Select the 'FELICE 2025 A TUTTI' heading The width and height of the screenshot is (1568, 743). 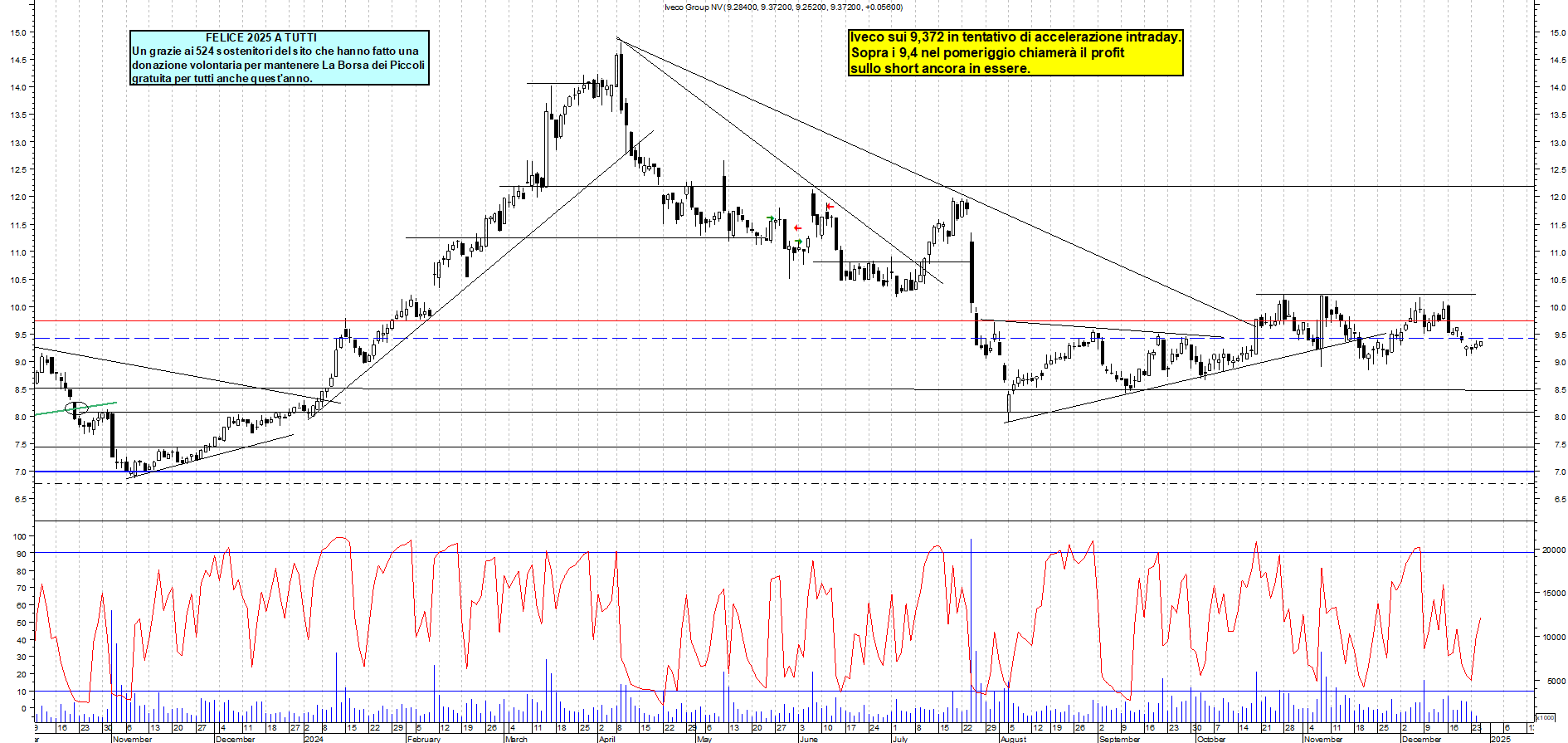(x=261, y=37)
